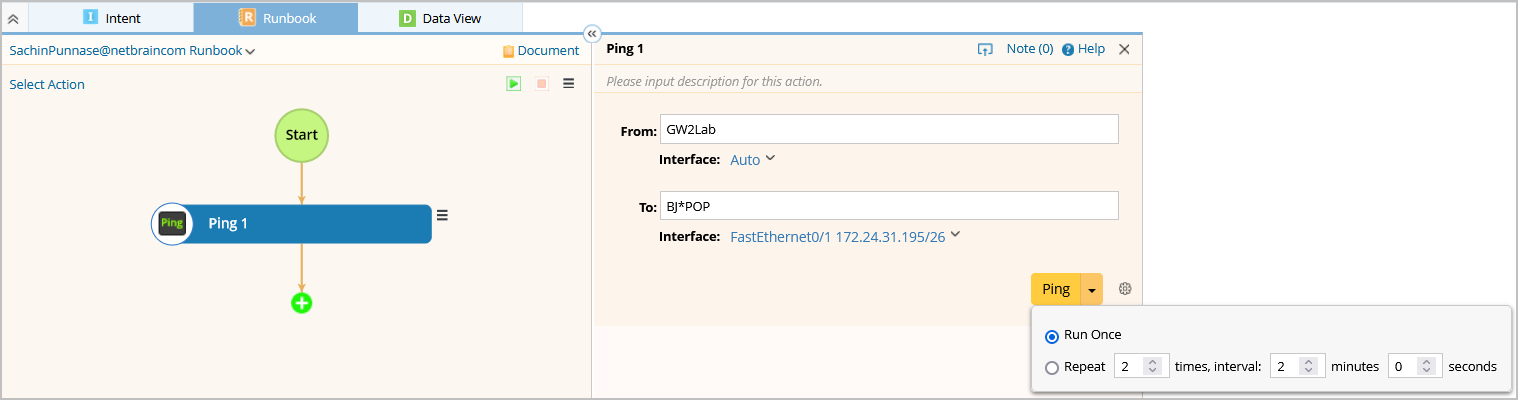The width and height of the screenshot is (1518, 400).
Task: Click the stop runbook icon
Action: tap(542, 84)
